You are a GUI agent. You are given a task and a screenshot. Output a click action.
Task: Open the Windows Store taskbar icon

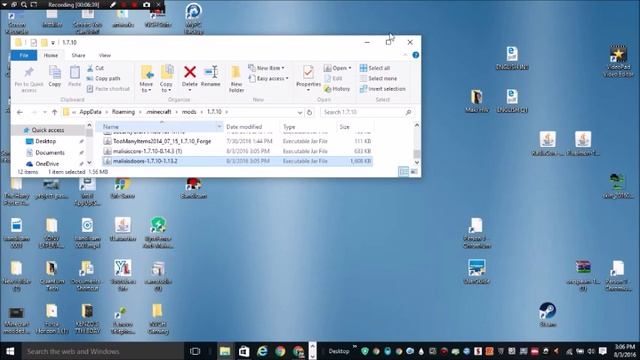click(x=244, y=351)
